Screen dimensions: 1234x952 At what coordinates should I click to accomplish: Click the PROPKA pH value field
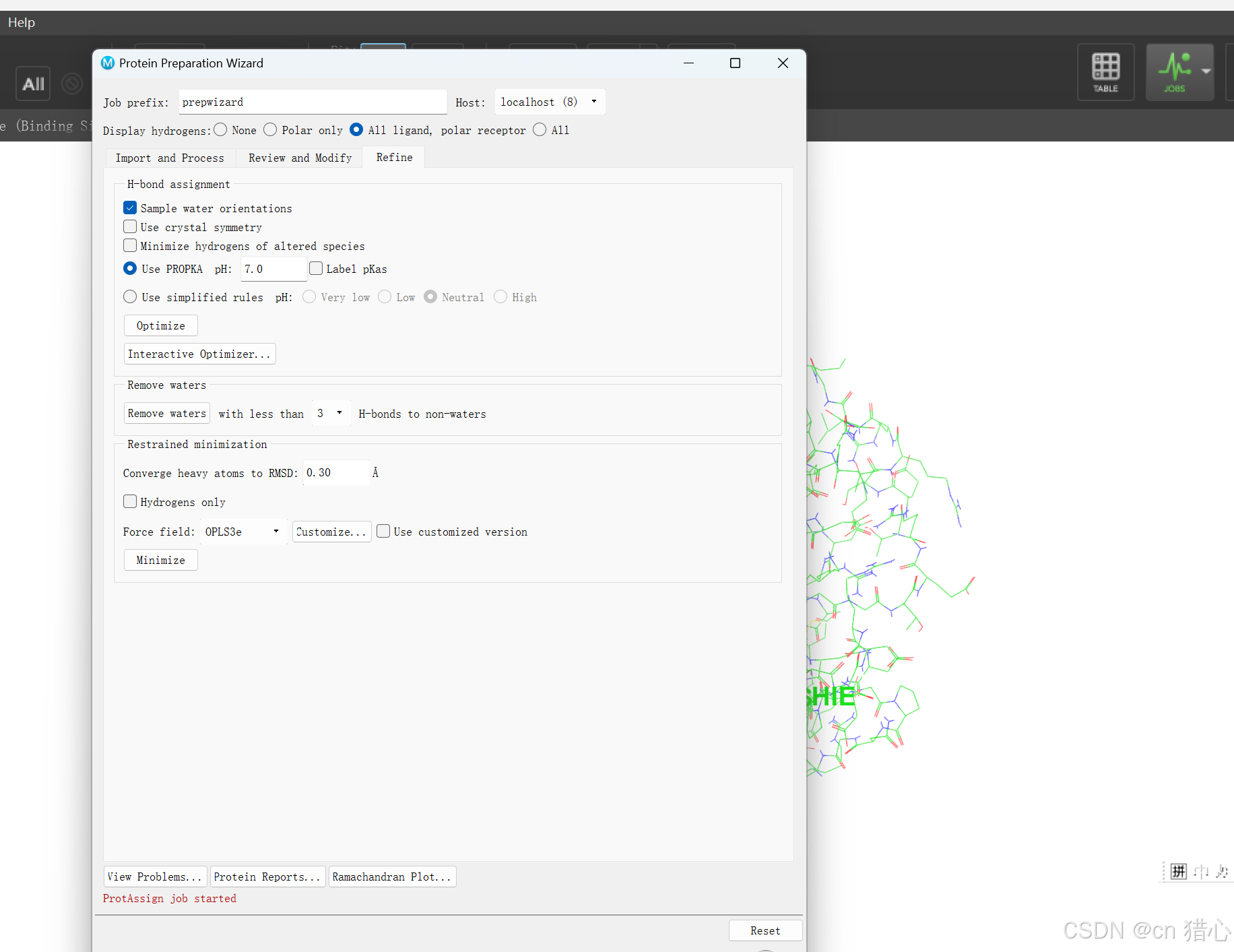coord(273,269)
